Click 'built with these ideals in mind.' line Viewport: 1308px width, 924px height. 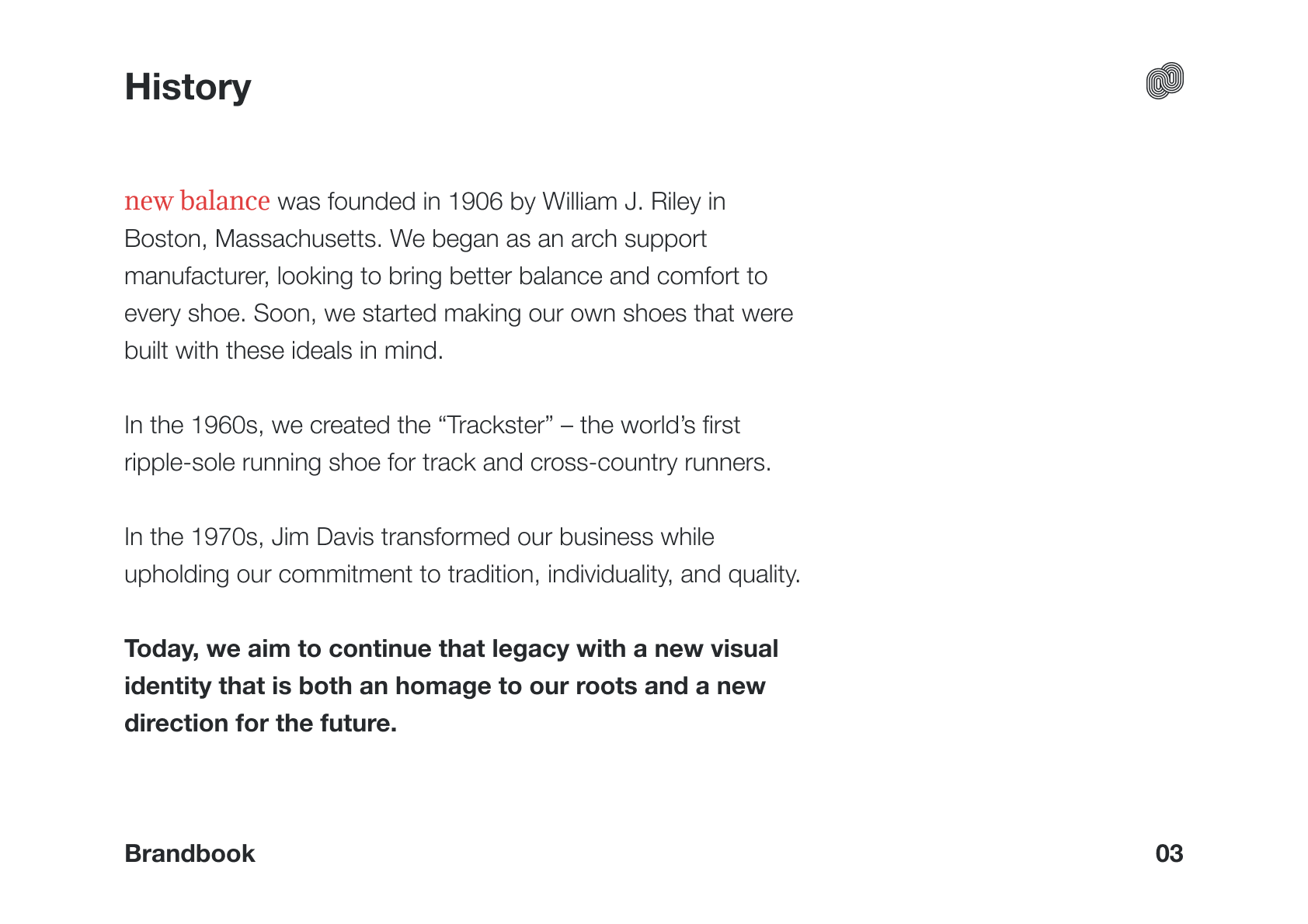[x=284, y=350]
